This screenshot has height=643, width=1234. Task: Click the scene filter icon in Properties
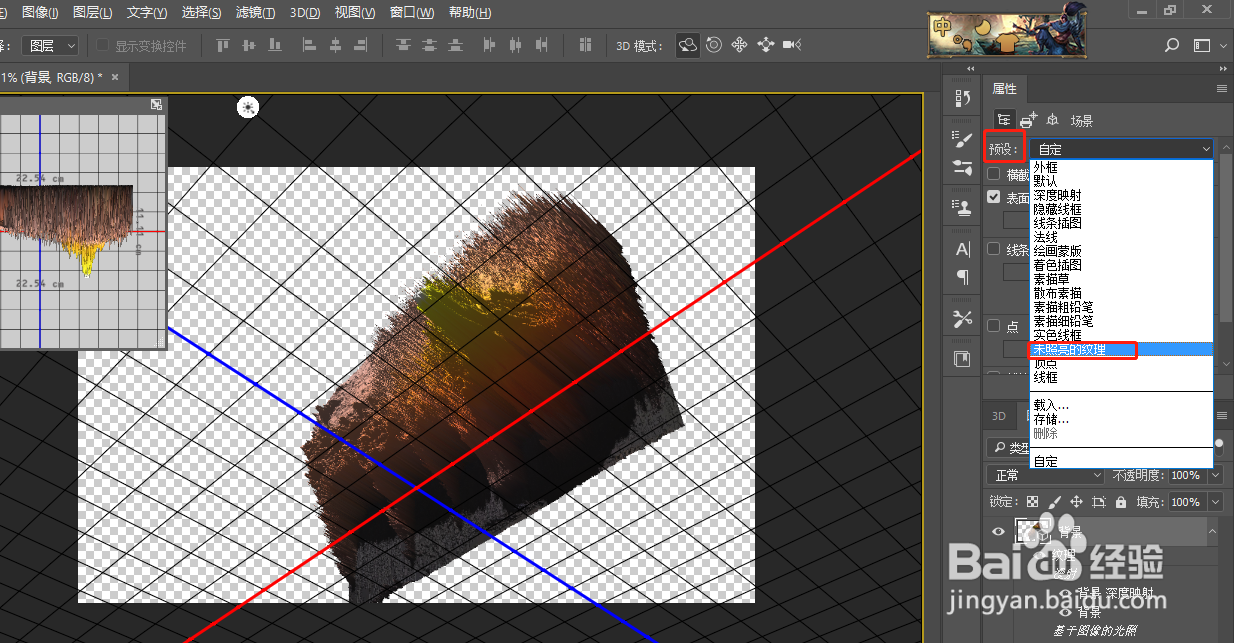(x=1003, y=119)
